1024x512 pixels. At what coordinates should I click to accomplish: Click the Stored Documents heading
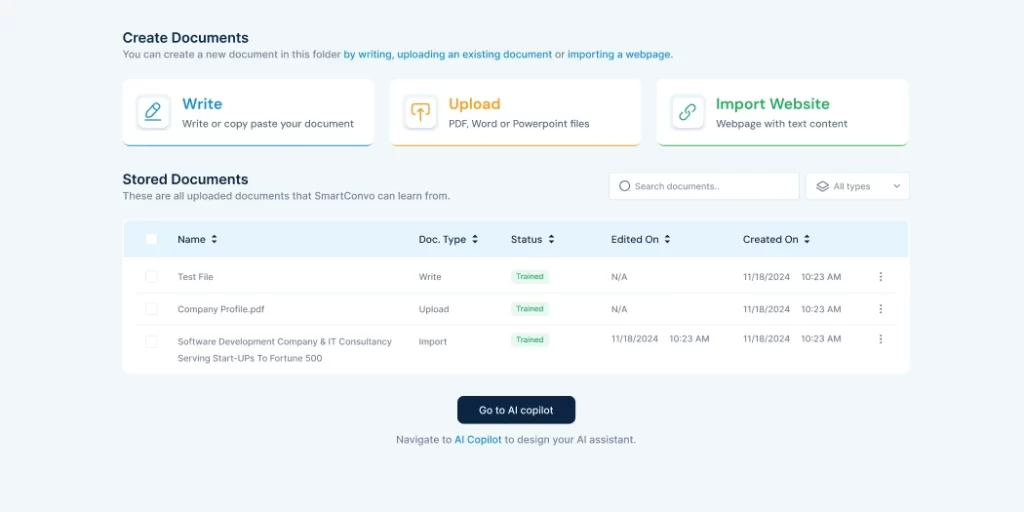(185, 179)
